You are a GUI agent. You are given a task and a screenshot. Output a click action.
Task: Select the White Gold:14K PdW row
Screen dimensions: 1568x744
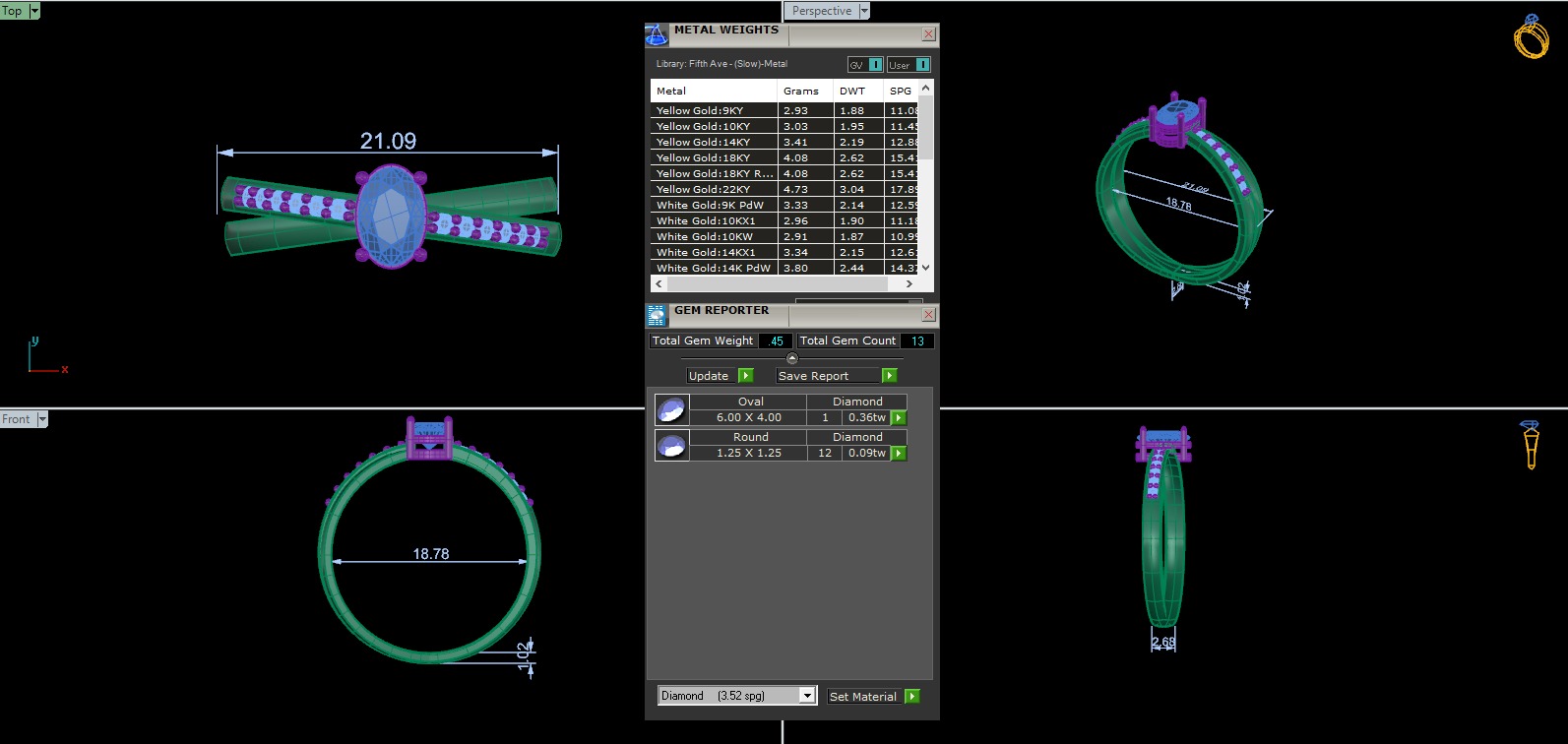click(784, 268)
